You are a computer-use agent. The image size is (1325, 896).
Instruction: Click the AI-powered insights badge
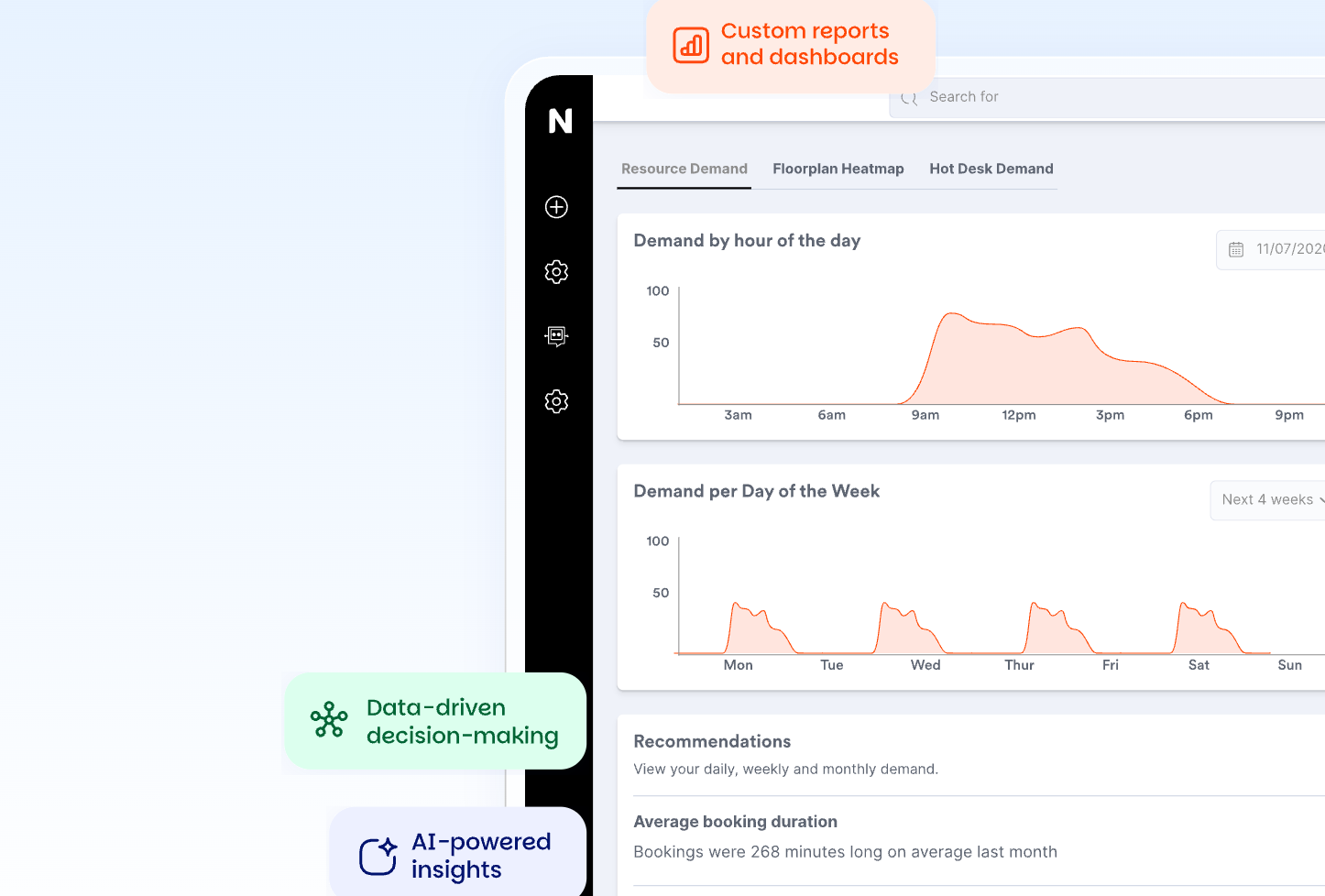pyautogui.click(x=458, y=853)
